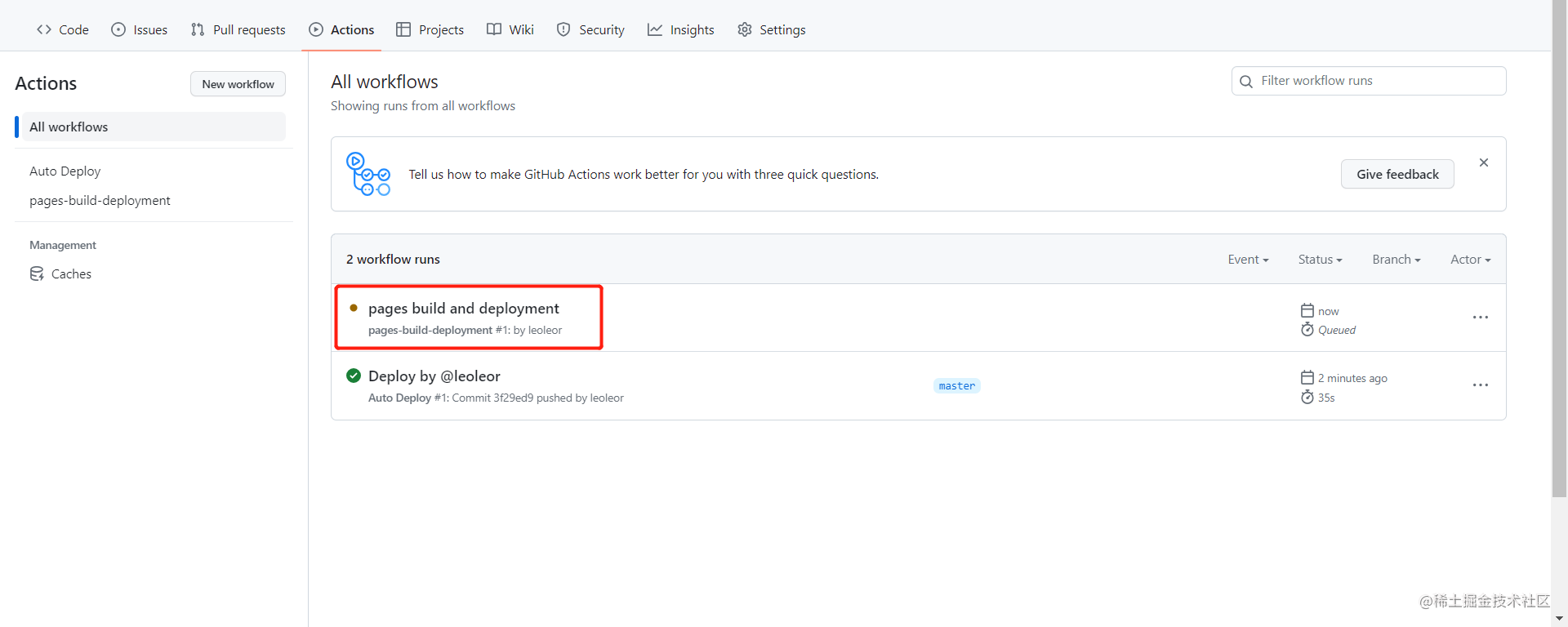Viewport: 1568px width, 627px height.
Task: Go to the Pull requests tab
Action: 238,29
